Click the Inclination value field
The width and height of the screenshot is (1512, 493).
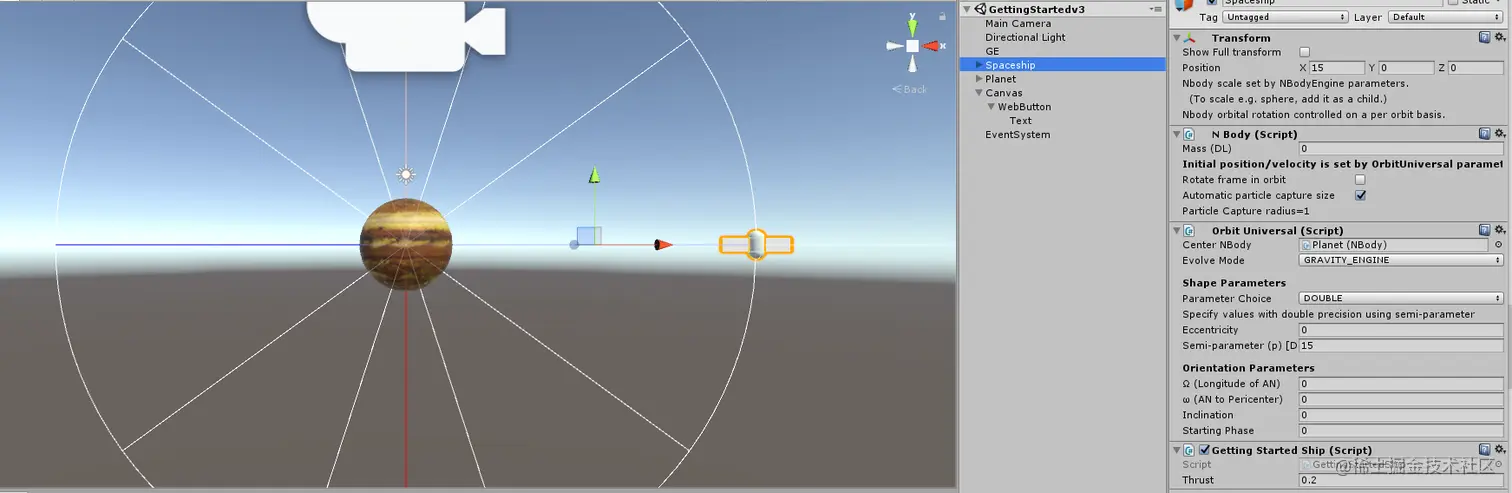1401,415
